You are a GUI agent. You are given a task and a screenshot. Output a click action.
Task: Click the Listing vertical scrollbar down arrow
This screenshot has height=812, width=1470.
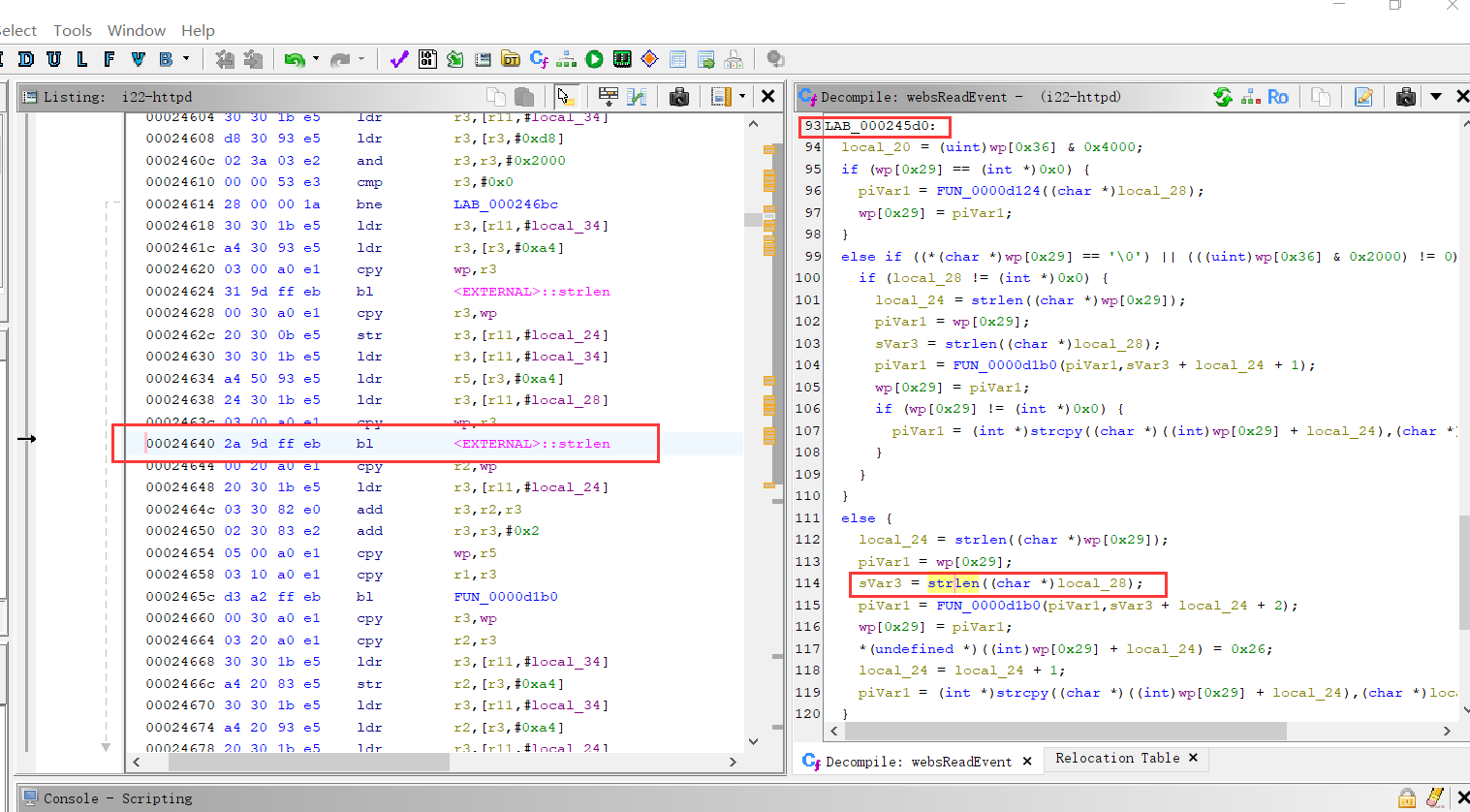click(x=753, y=741)
